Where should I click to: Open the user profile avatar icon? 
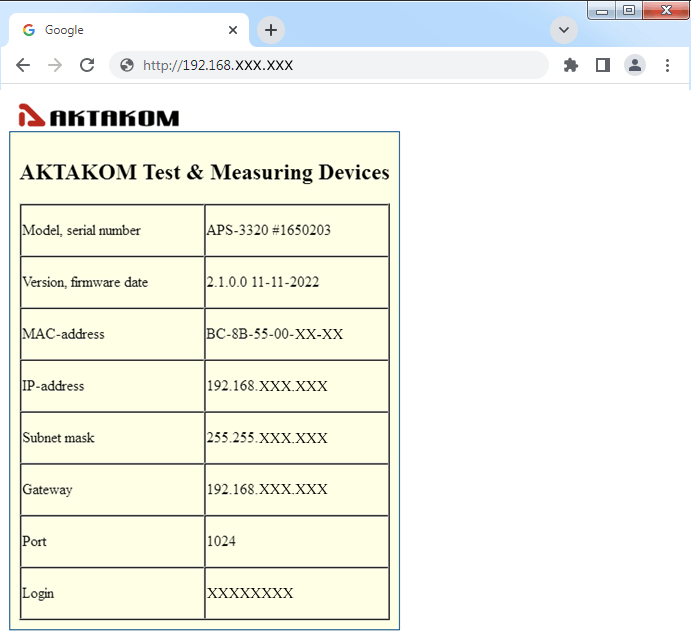pos(635,65)
